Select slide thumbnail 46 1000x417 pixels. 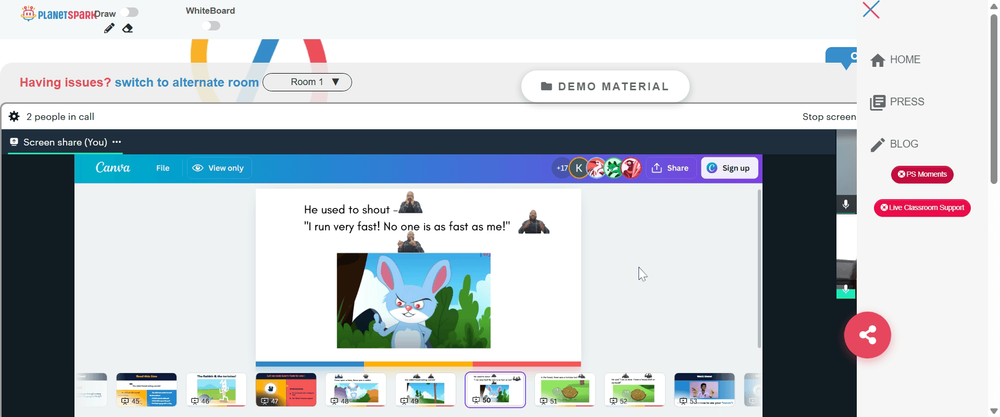pyautogui.click(x=216, y=390)
